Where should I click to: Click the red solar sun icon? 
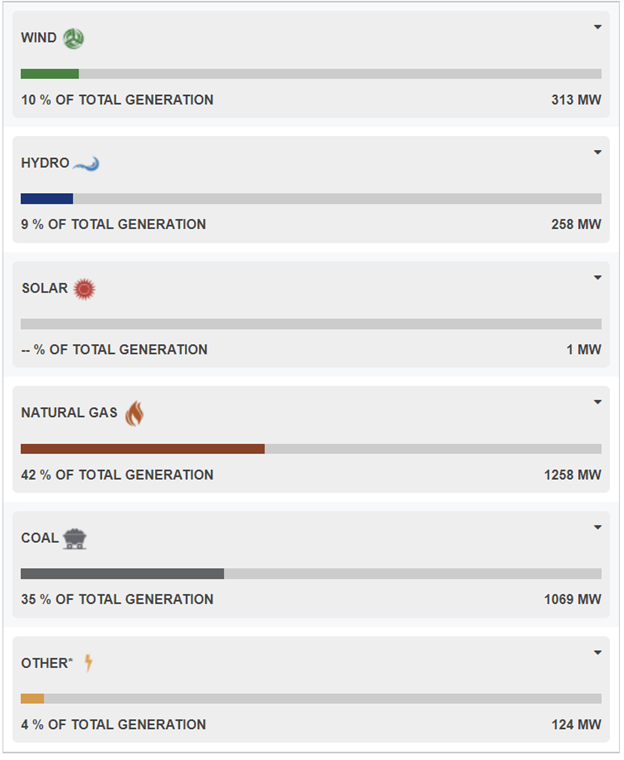tap(84, 289)
